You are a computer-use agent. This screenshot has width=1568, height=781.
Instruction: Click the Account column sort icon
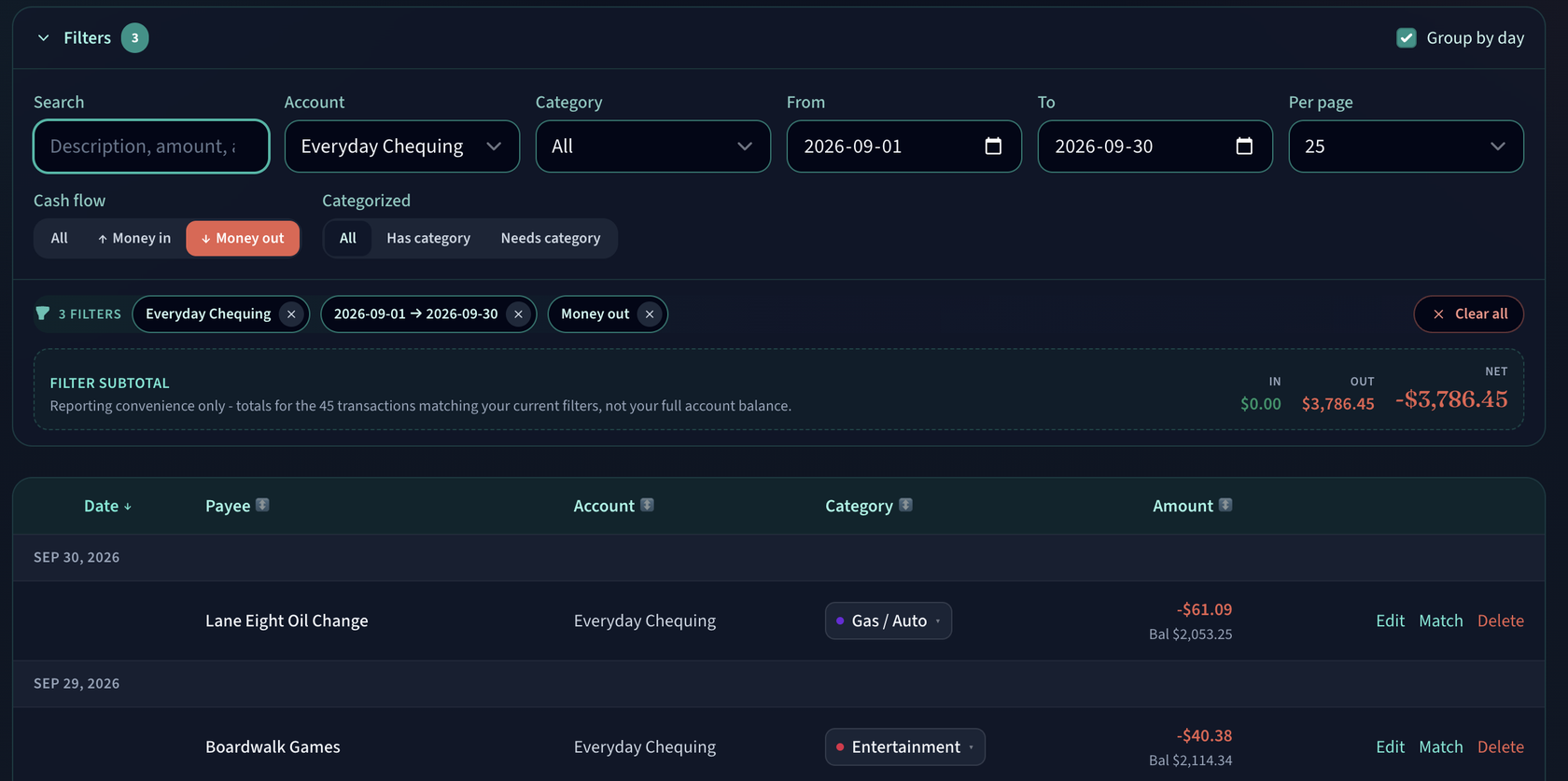[647, 505]
